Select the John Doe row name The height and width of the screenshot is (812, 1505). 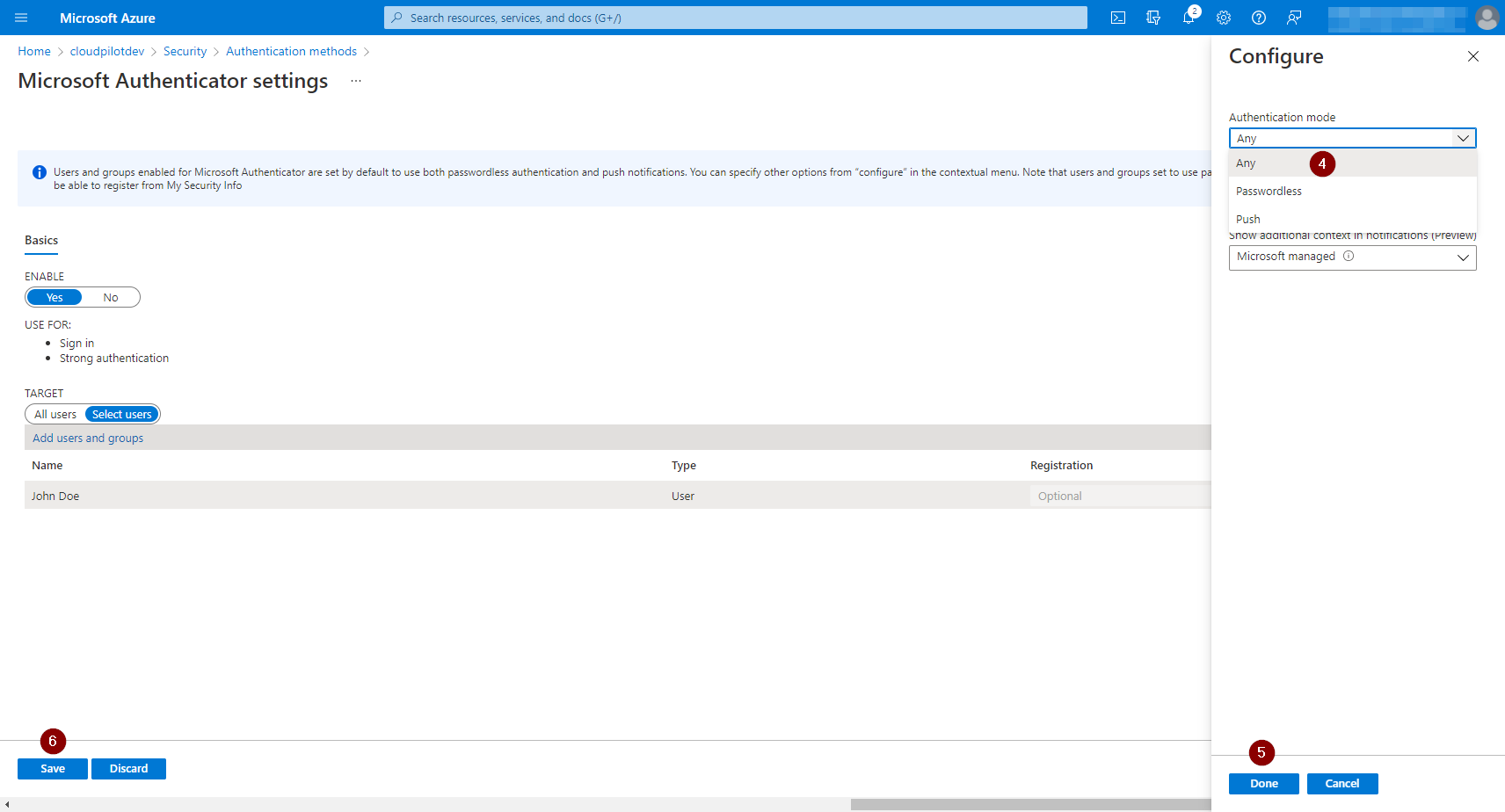(55, 497)
